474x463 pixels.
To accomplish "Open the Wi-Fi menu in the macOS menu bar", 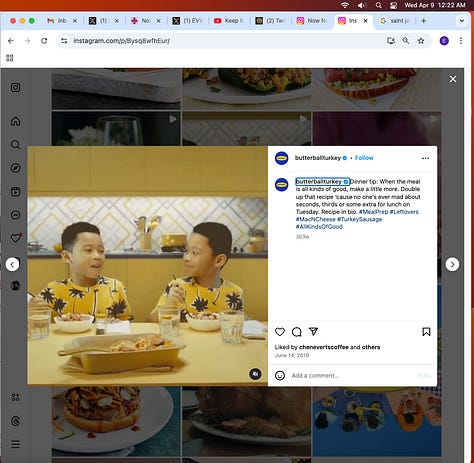I will click(345, 5).
